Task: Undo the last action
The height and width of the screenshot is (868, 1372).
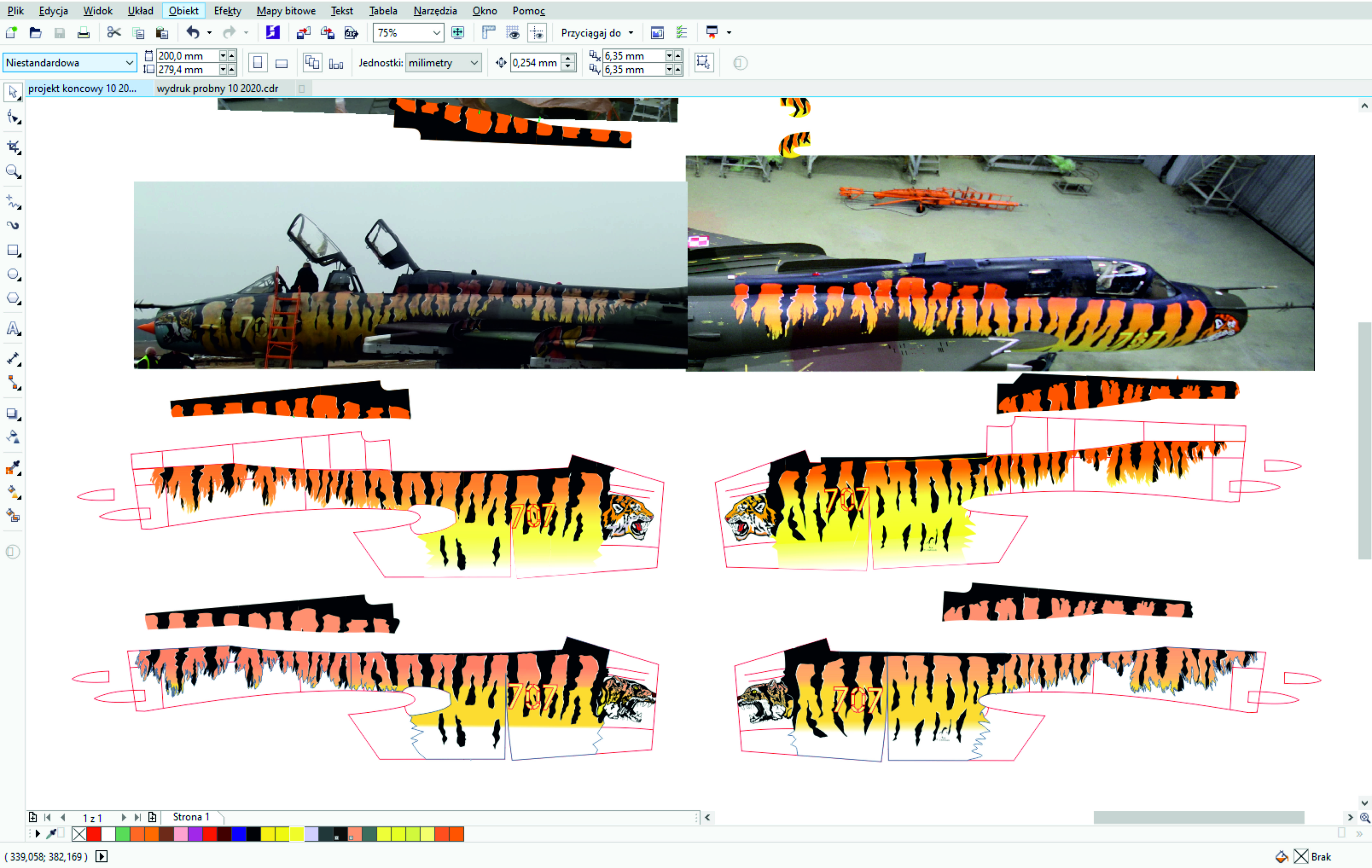Action: point(193,33)
